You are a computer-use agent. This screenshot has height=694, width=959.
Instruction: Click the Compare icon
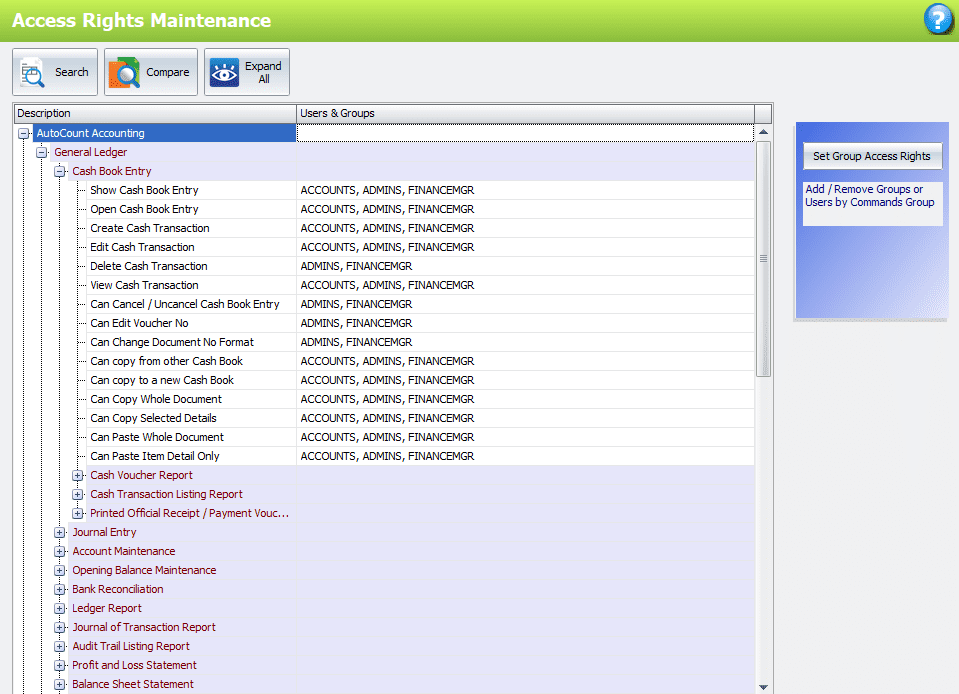coord(150,71)
